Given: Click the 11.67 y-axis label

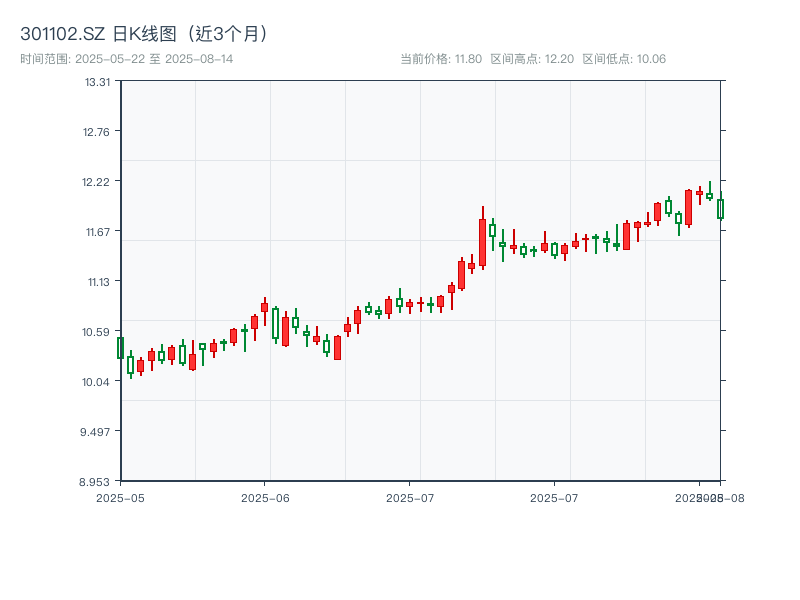Looking at the screenshot, I should pos(98,232).
